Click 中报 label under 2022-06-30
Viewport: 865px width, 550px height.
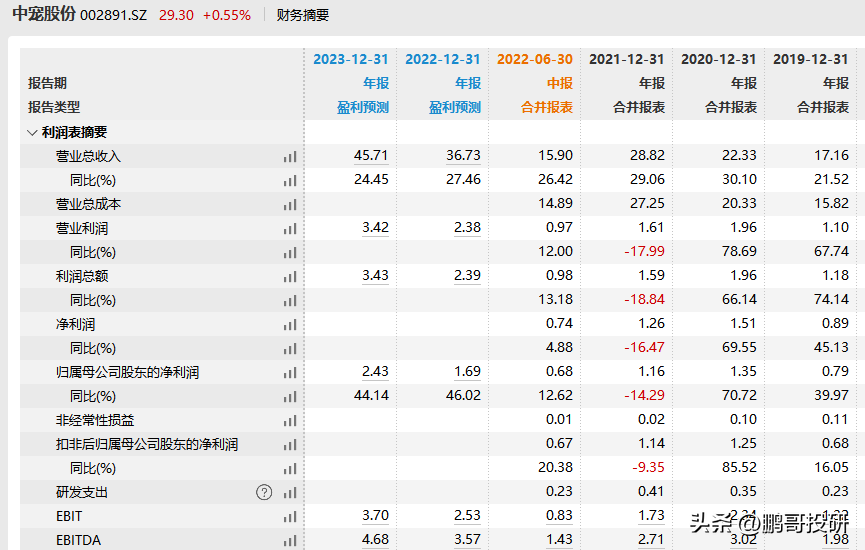560,83
